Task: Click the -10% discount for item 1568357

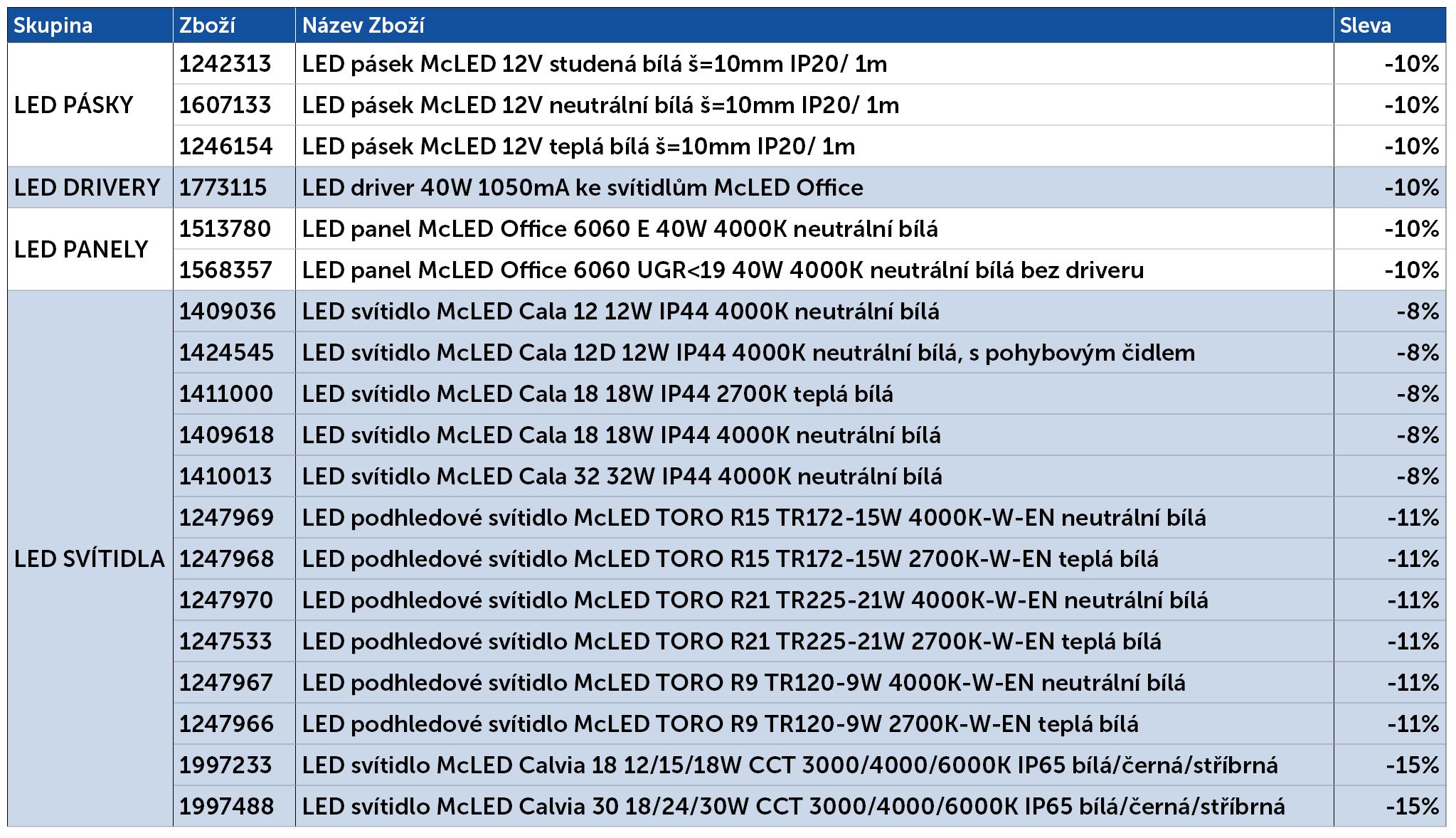Action: point(1412,270)
